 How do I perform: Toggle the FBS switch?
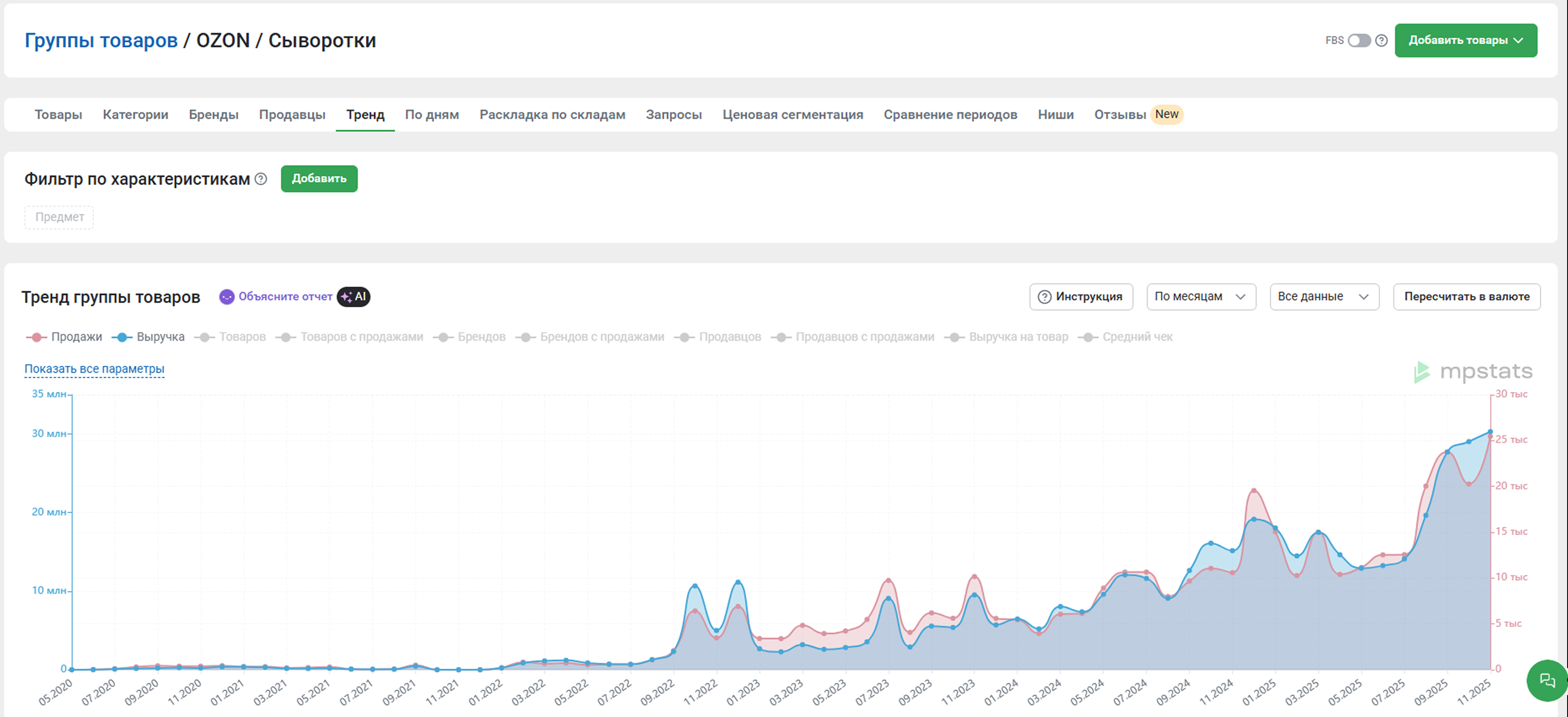click(1359, 40)
